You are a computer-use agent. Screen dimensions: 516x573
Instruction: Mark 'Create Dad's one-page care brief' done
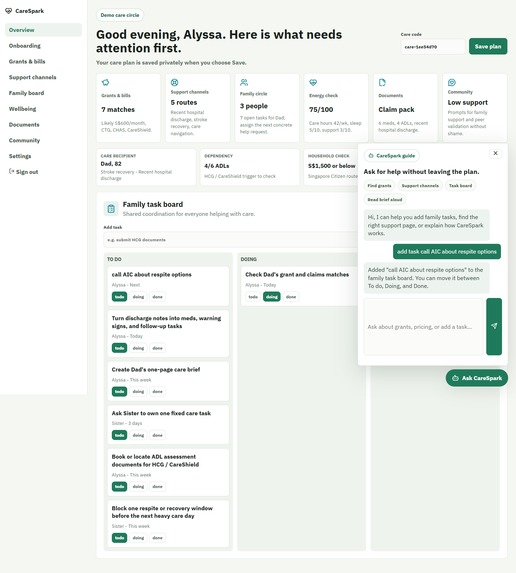click(158, 391)
